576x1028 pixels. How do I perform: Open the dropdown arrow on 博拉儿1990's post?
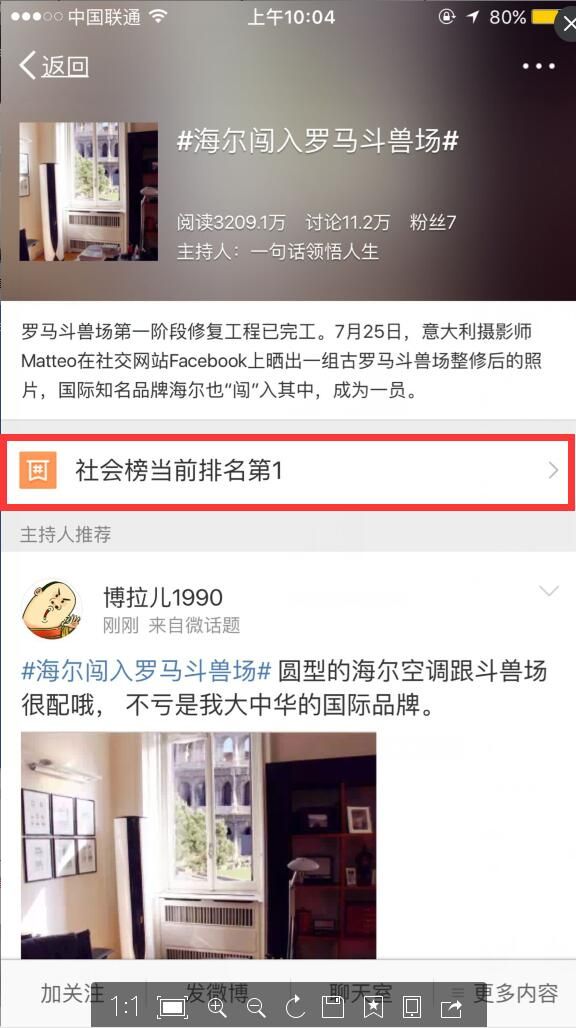point(548,591)
